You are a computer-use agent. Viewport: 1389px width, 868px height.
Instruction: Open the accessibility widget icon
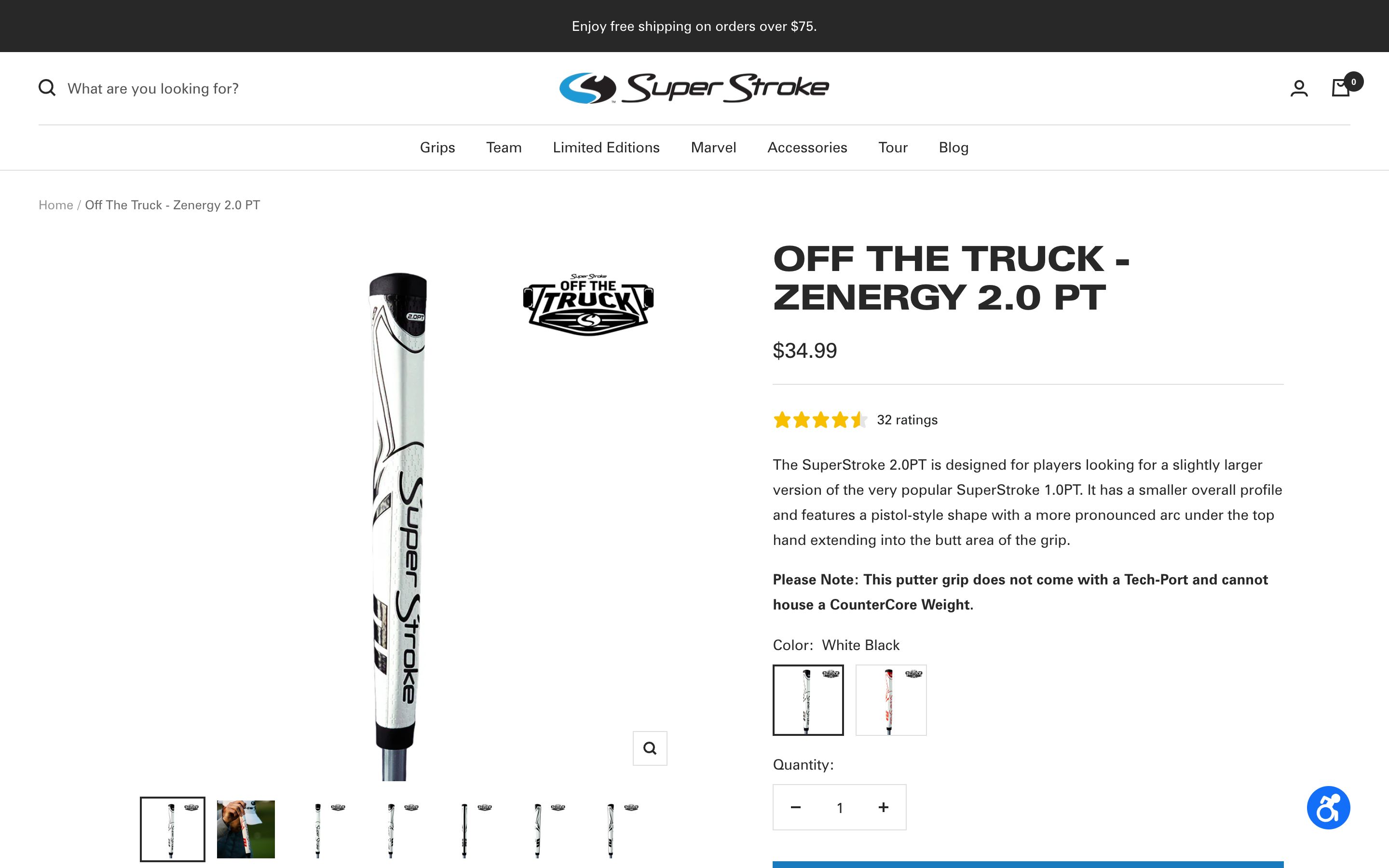[1328, 808]
